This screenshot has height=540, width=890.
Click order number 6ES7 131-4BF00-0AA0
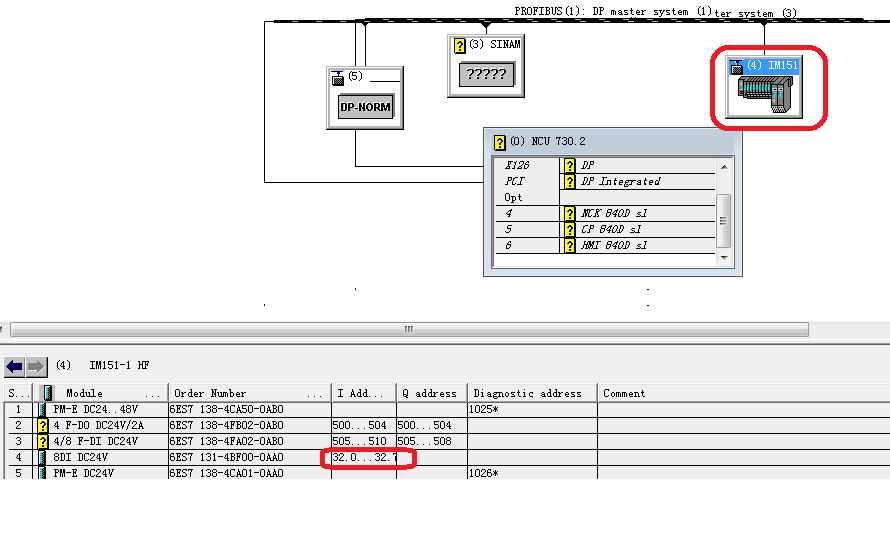coord(226,457)
